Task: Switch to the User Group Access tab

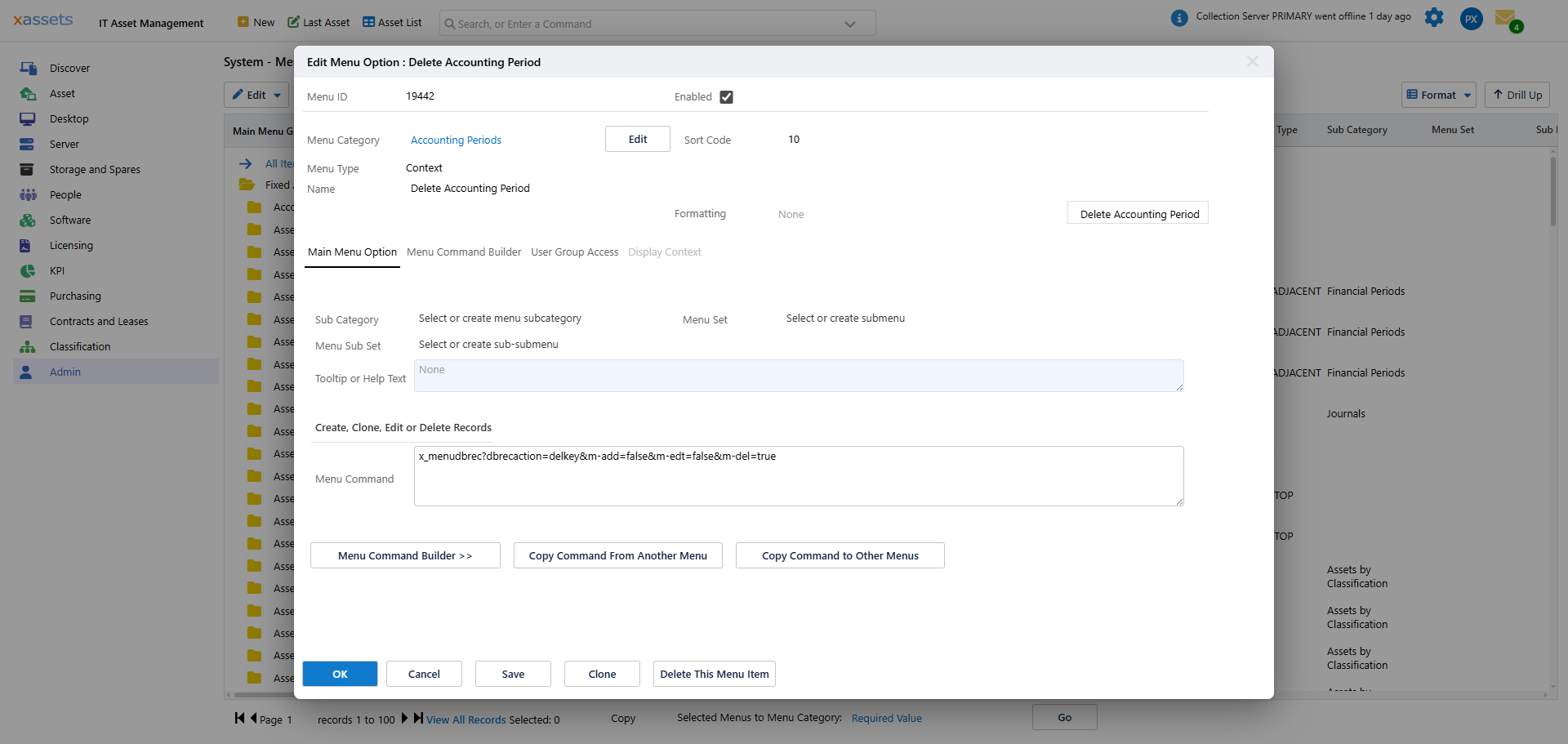Action: point(574,252)
